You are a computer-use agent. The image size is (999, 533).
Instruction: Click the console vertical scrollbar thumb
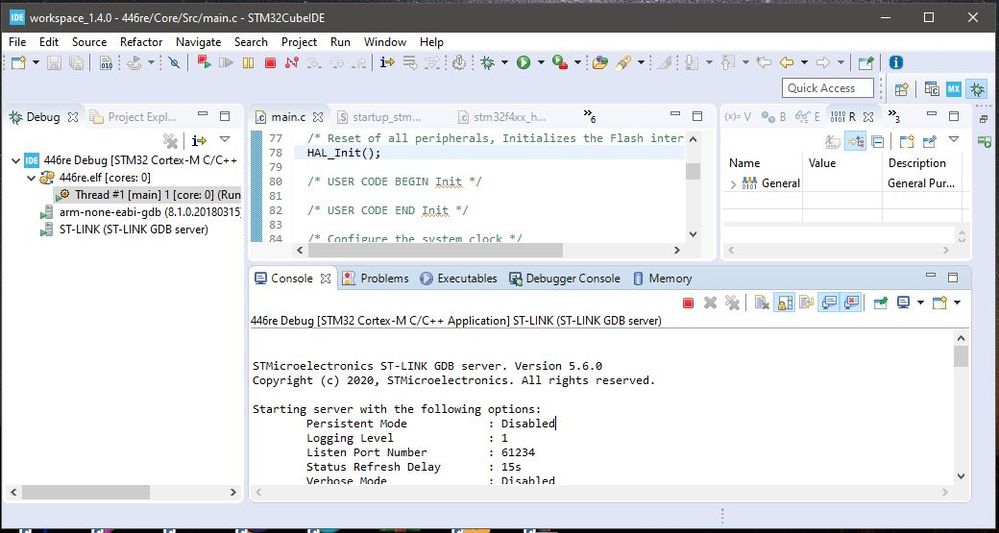point(961,357)
